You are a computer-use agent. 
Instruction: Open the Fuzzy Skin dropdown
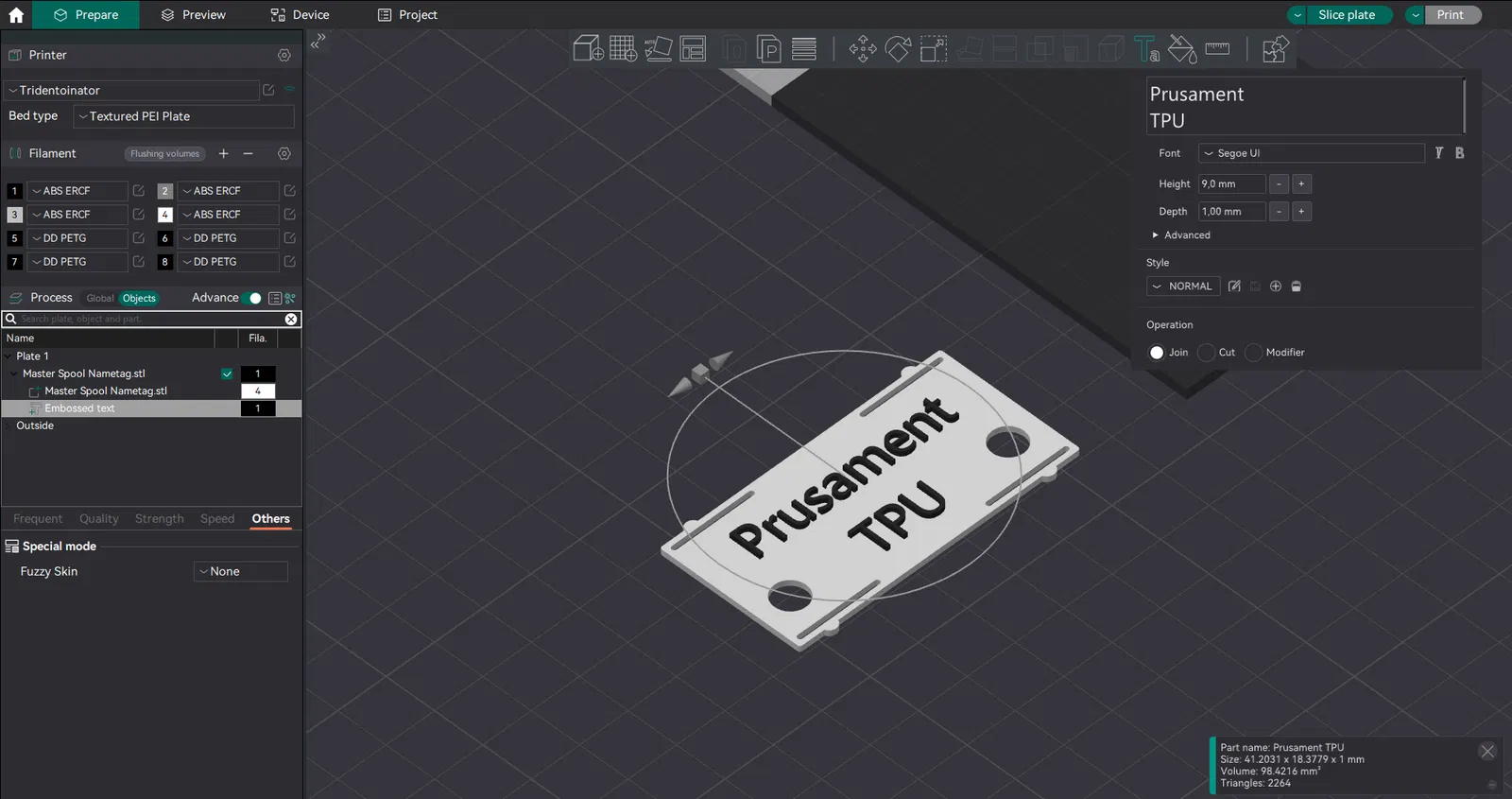(241, 571)
